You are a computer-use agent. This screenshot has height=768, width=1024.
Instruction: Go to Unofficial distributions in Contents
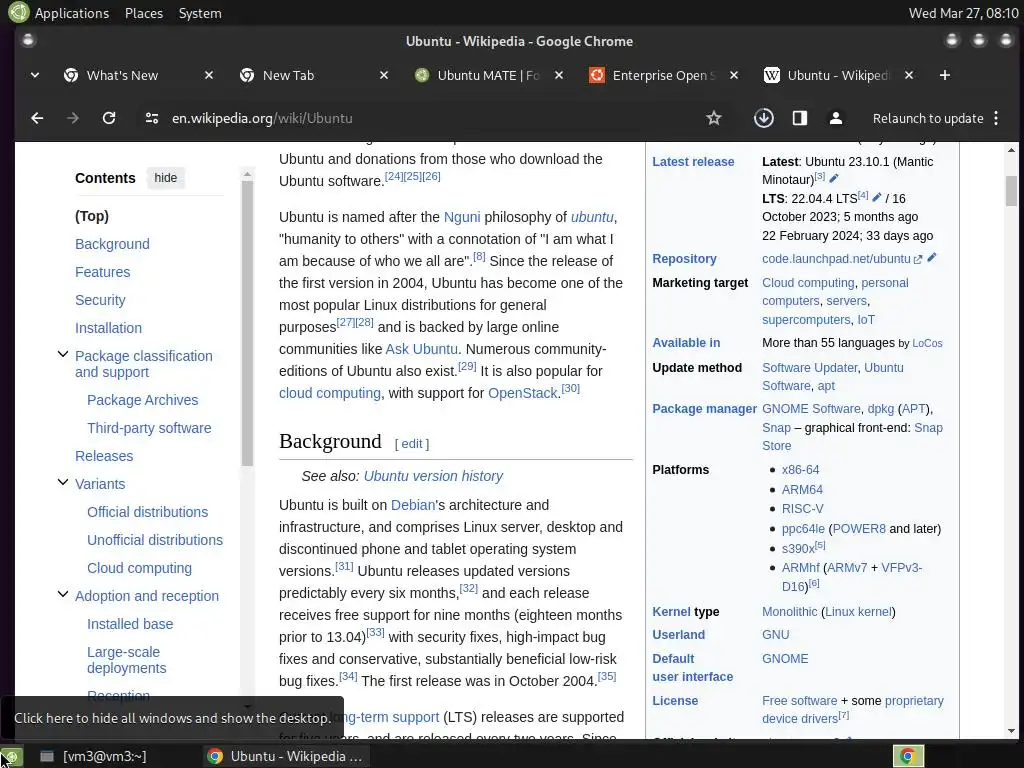[x=155, y=540]
